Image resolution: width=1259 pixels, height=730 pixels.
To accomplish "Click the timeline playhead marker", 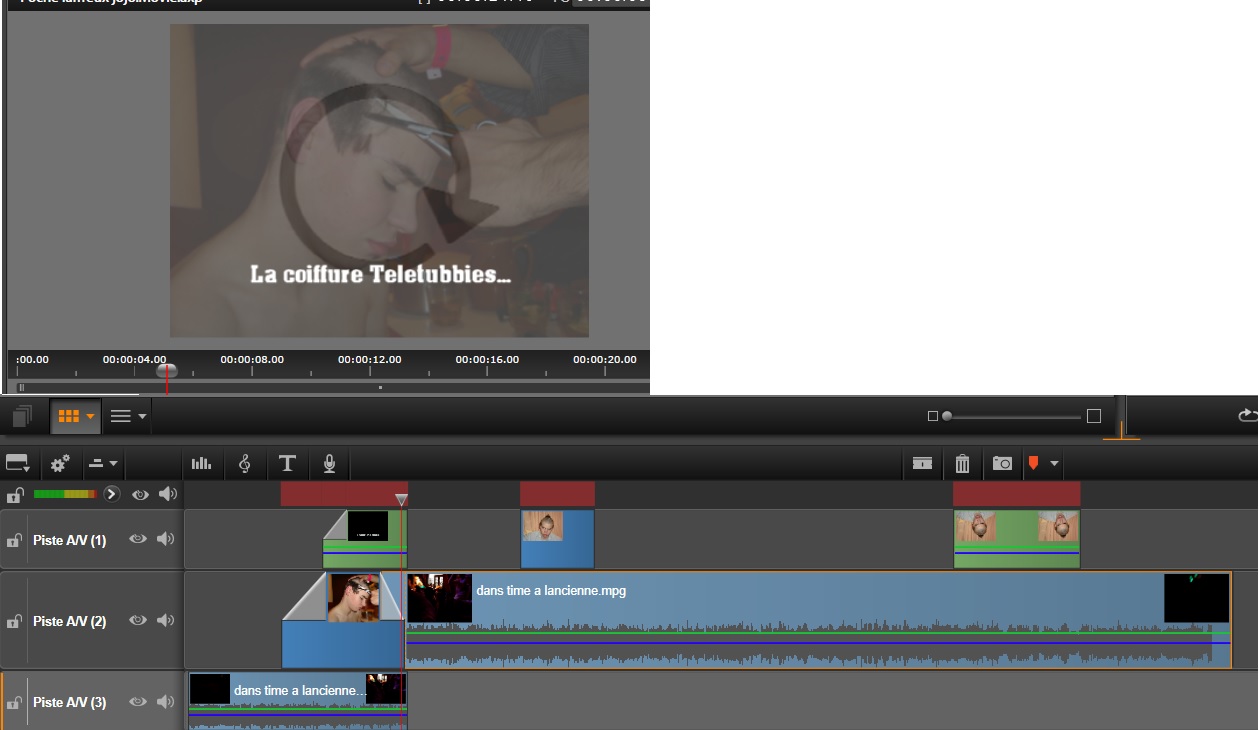I will point(401,499).
